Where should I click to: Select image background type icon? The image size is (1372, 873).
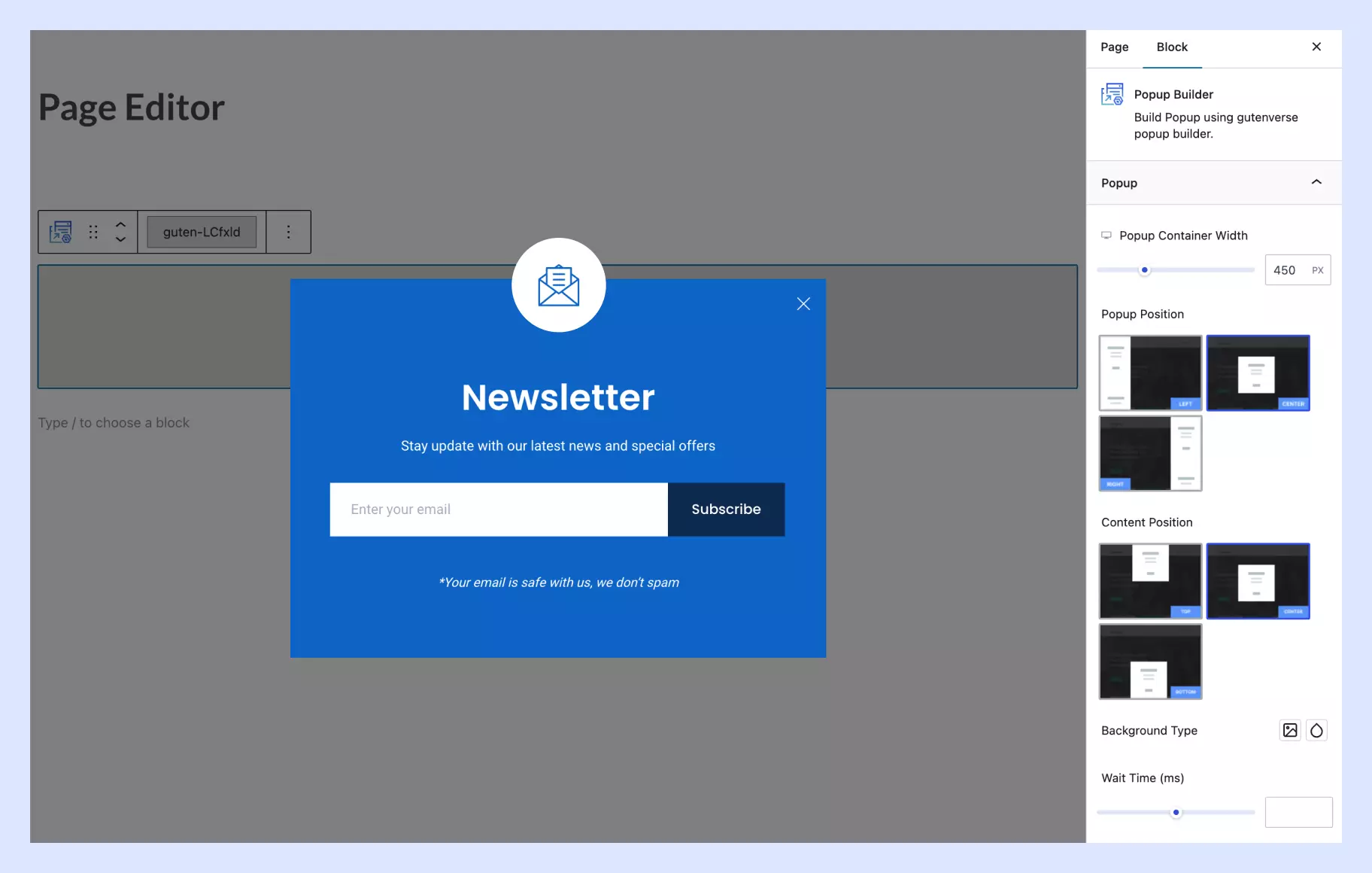(x=1290, y=730)
